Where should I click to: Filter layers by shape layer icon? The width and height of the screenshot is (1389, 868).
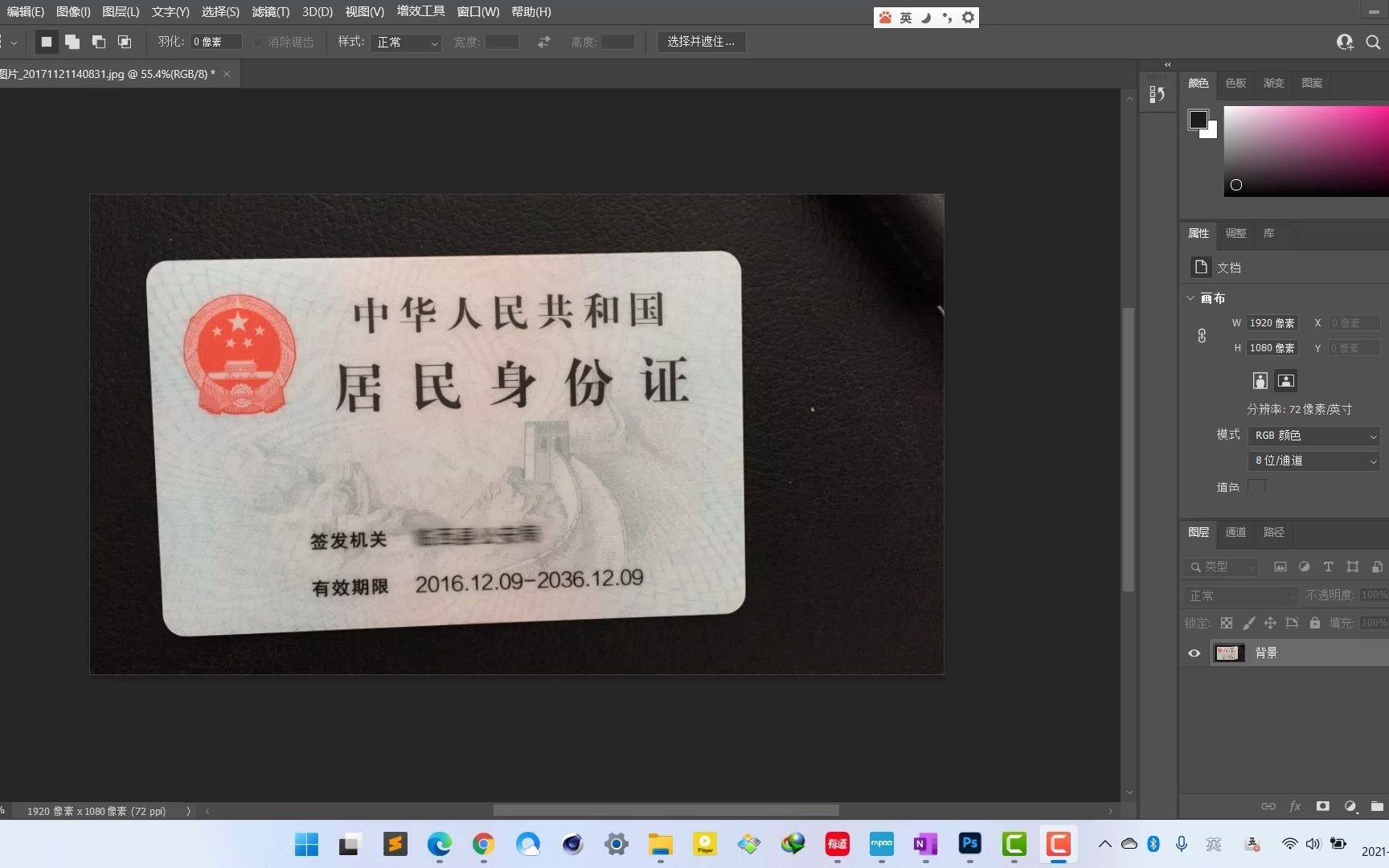coord(1353,567)
